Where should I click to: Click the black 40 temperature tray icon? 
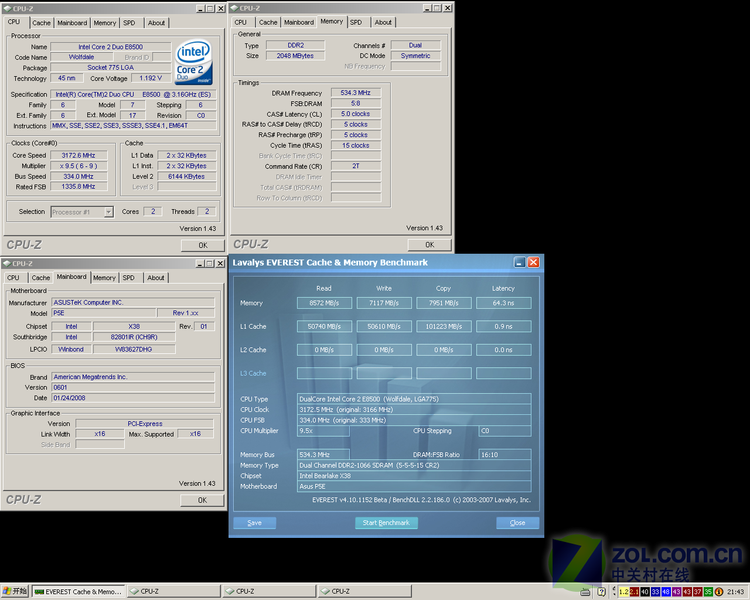[645, 592]
